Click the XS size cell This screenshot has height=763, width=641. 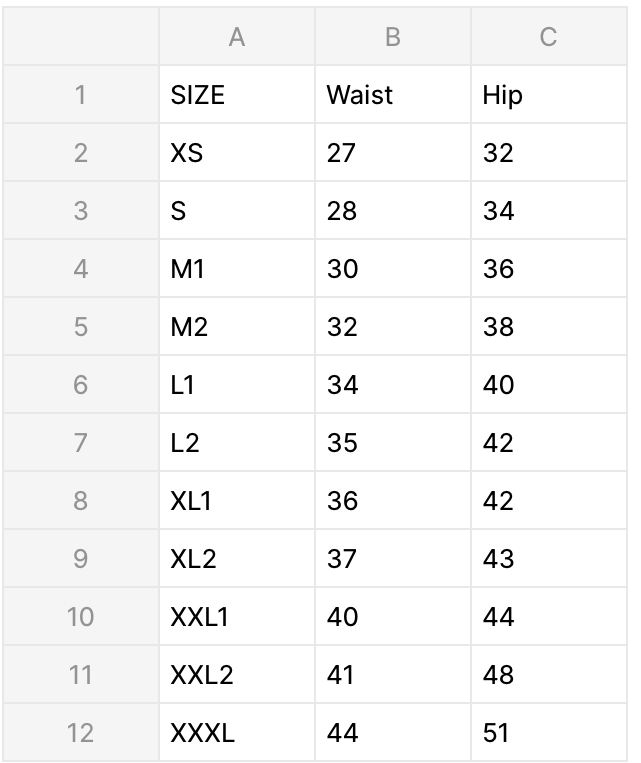pyautogui.click(x=236, y=153)
